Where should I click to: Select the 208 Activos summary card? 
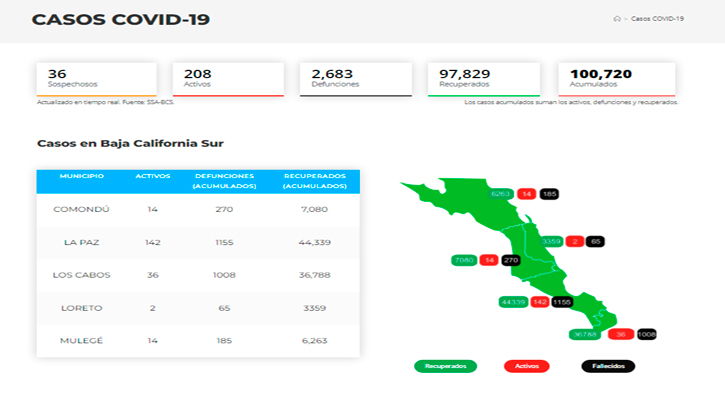228,80
